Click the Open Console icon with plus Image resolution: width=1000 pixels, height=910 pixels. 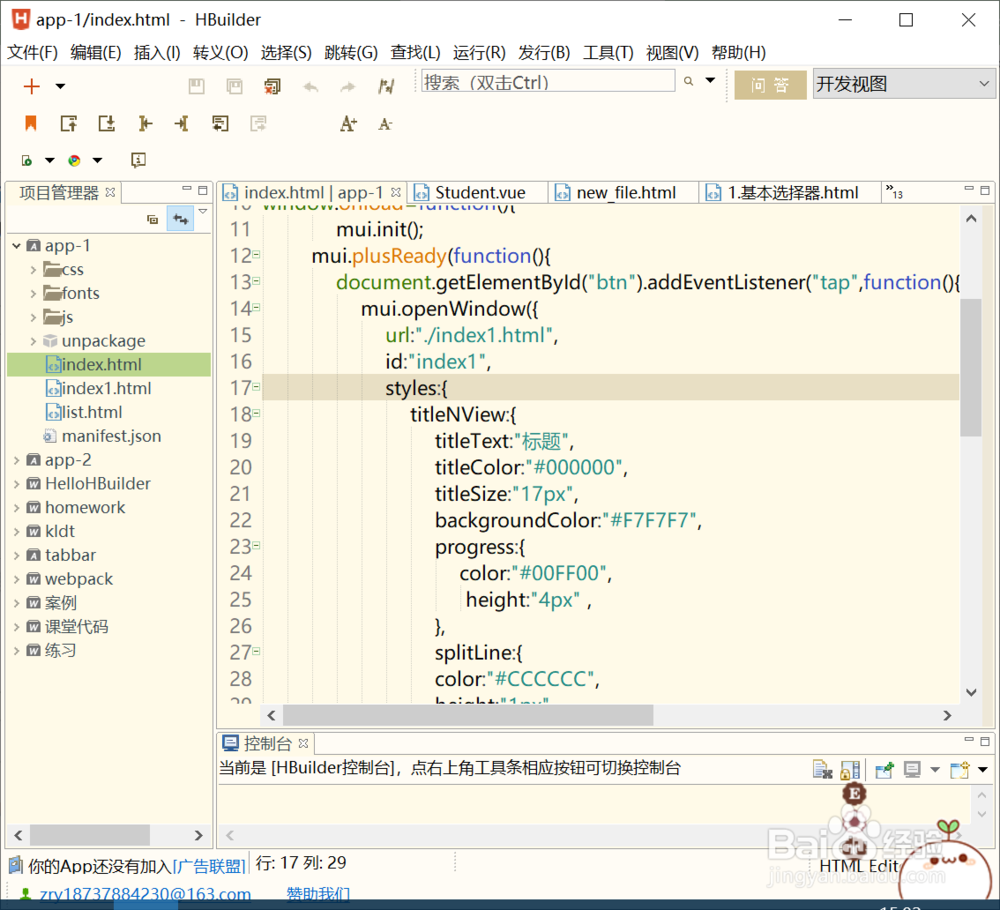(x=959, y=770)
